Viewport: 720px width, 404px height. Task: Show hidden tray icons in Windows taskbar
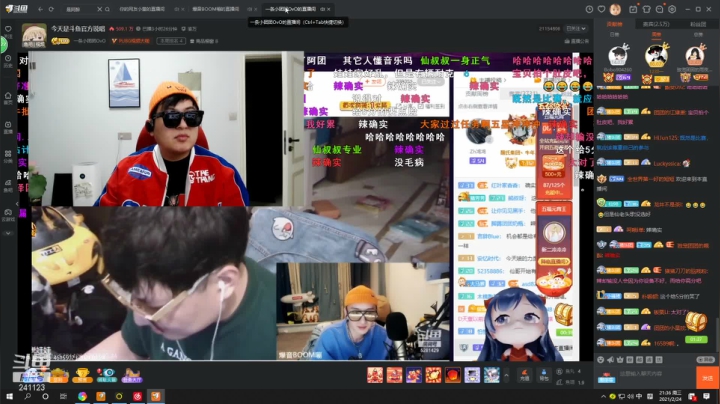click(x=603, y=396)
